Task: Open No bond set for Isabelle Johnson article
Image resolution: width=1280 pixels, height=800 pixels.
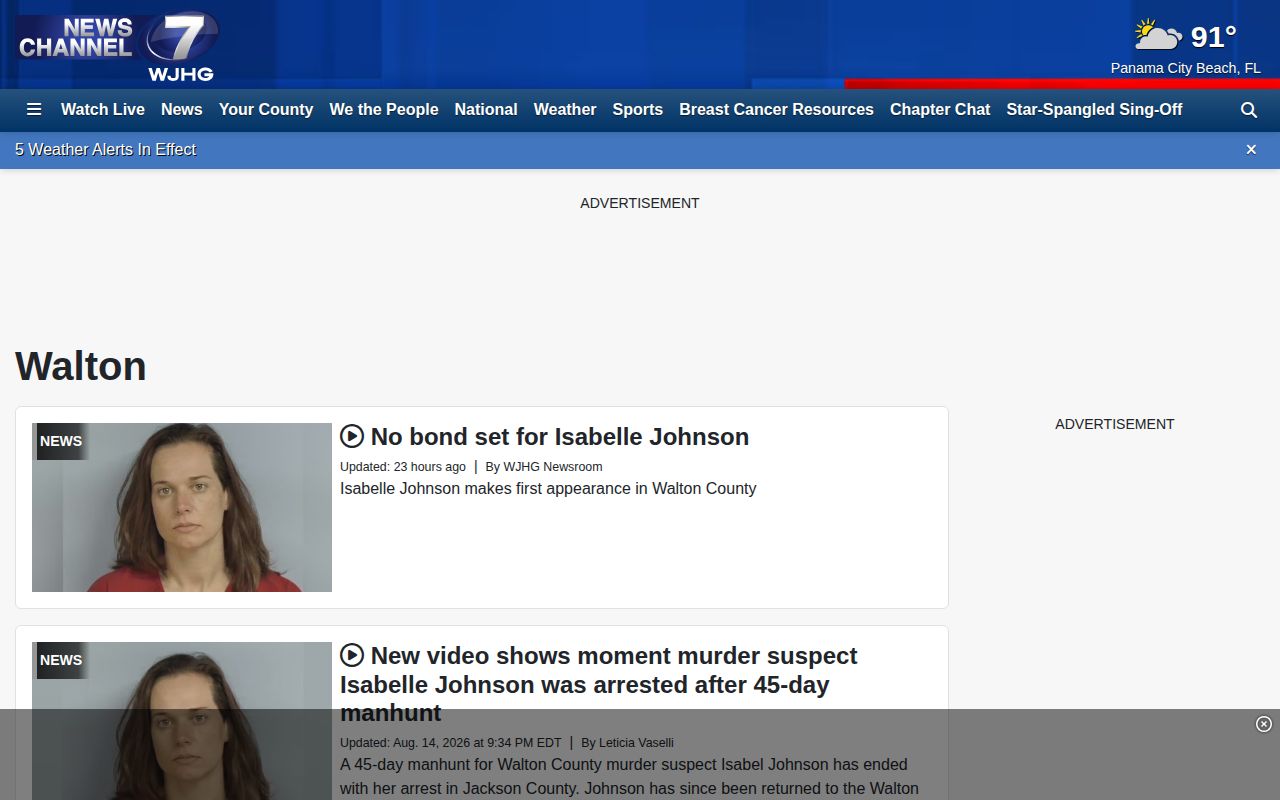Action: click(560, 436)
